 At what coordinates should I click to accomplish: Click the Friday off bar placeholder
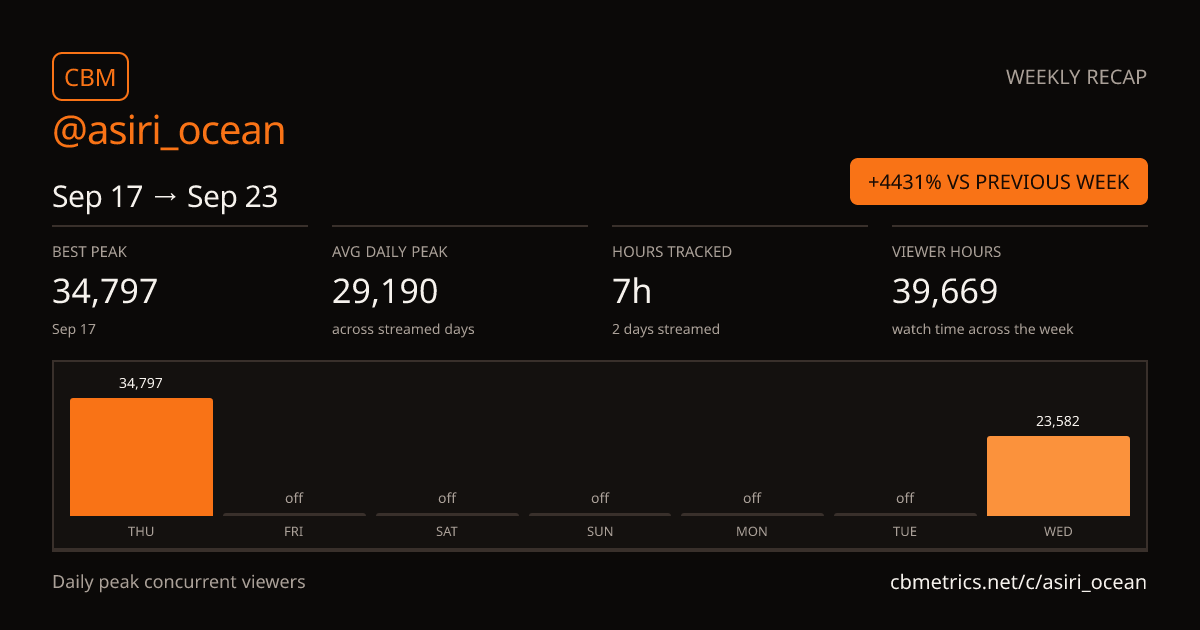click(x=294, y=514)
